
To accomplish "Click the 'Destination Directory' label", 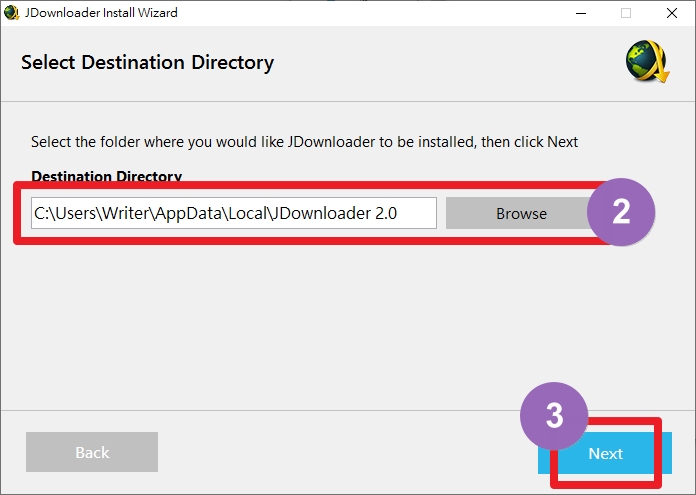I will [107, 176].
